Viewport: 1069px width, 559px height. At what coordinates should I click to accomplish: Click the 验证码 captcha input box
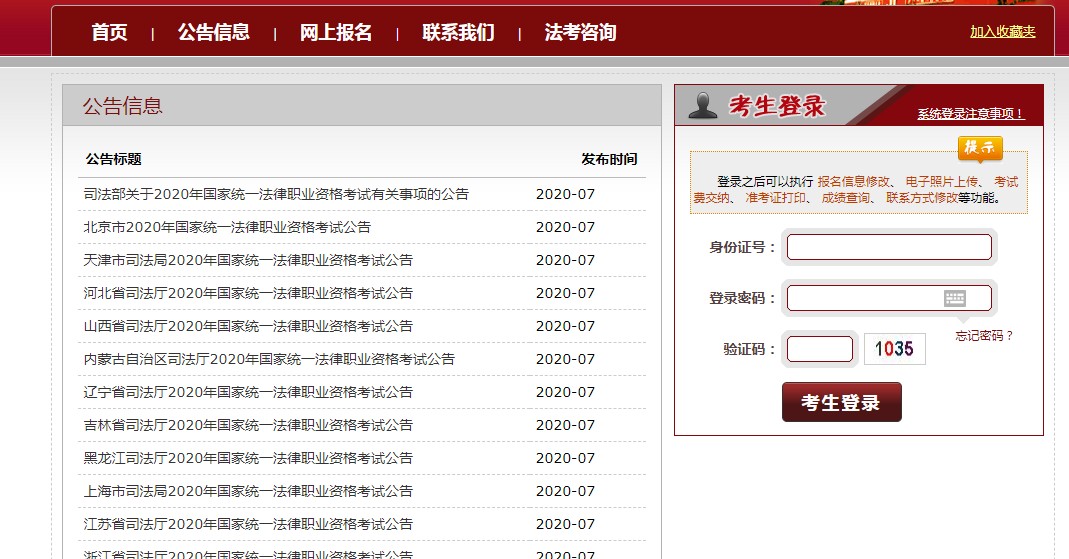coord(819,349)
